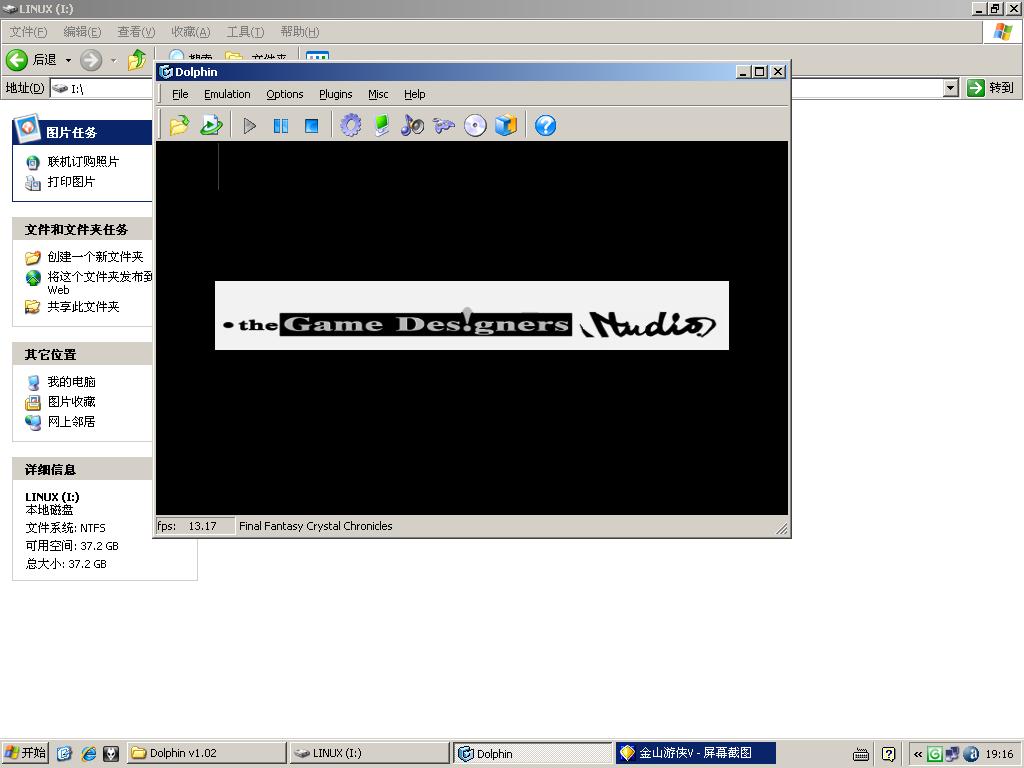This screenshot has width=1024, height=768.
Task: Open Dolphin Emulation menu
Action: click(227, 94)
